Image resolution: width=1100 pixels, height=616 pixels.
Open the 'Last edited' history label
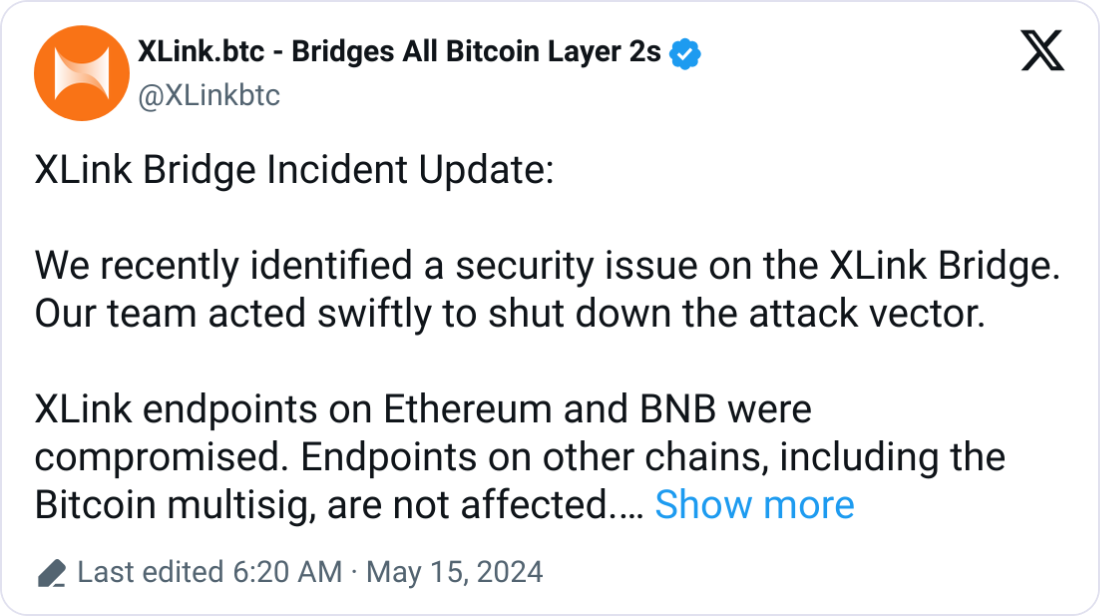click(151, 572)
